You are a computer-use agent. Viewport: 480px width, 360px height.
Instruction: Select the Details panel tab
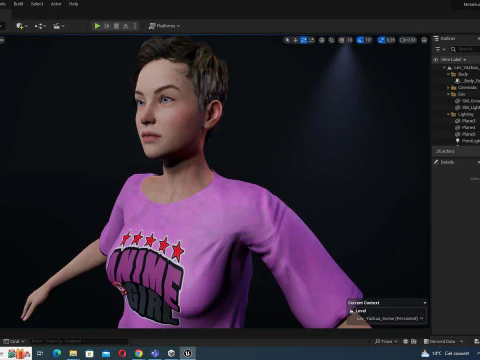click(x=444, y=162)
